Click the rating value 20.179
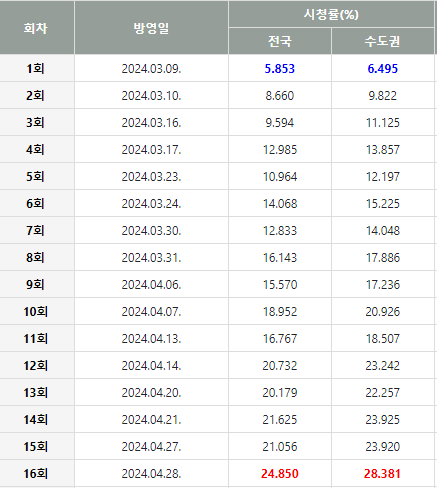This screenshot has width=437, height=488. (x=280, y=393)
